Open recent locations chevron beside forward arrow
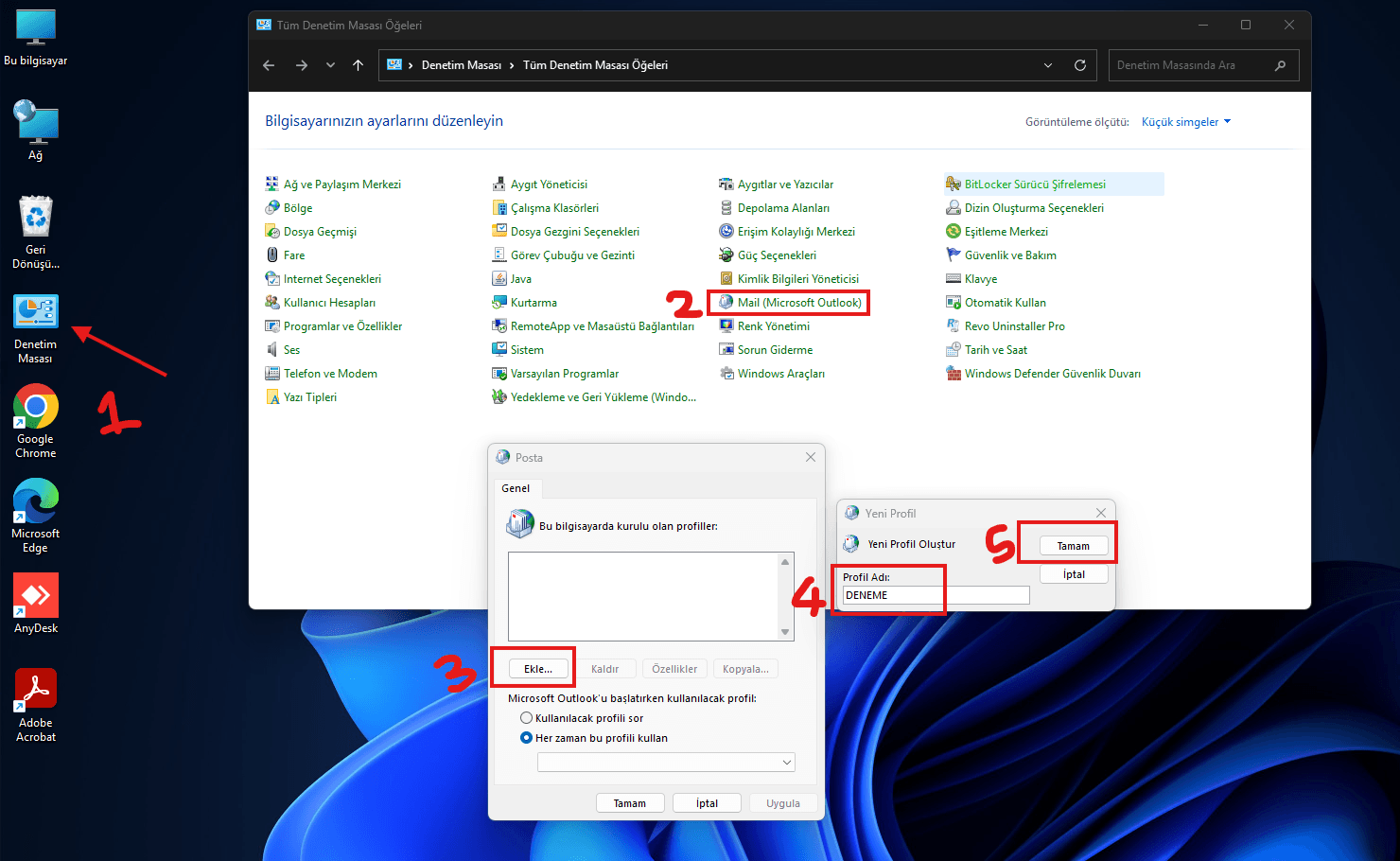The width and height of the screenshot is (1400, 861). pyautogui.click(x=330, y=65)
